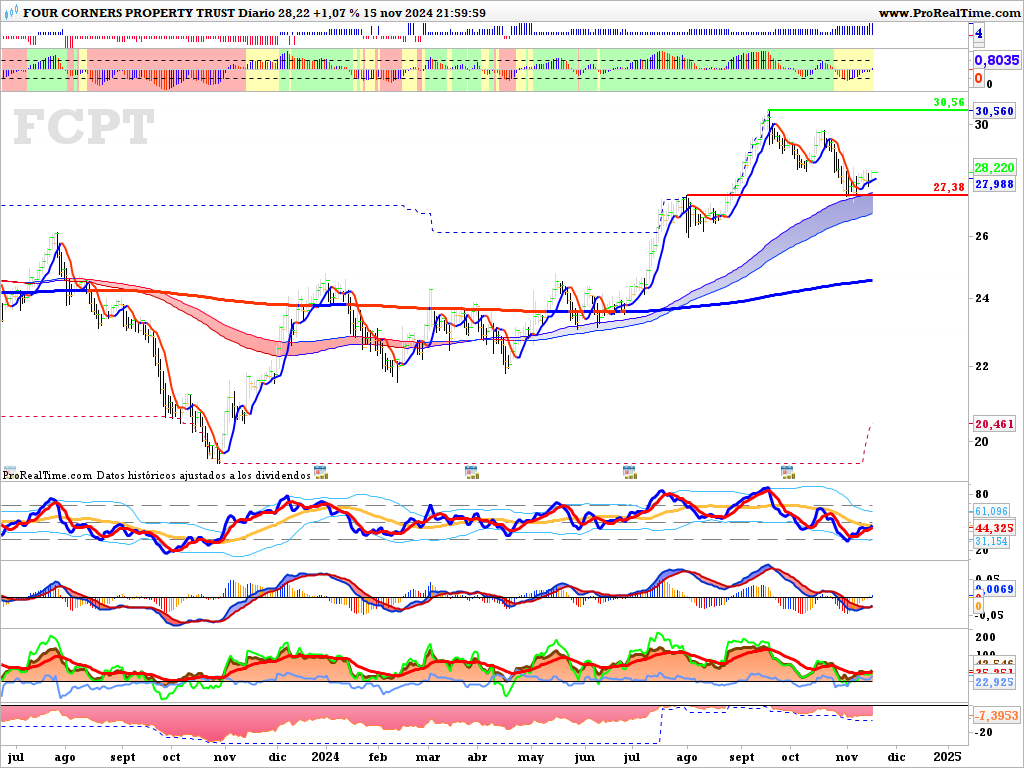The height and width of the screenshot is (768, 1024).
Task: Click the 2024 label on the time axis
Action: tap(325, 757)
